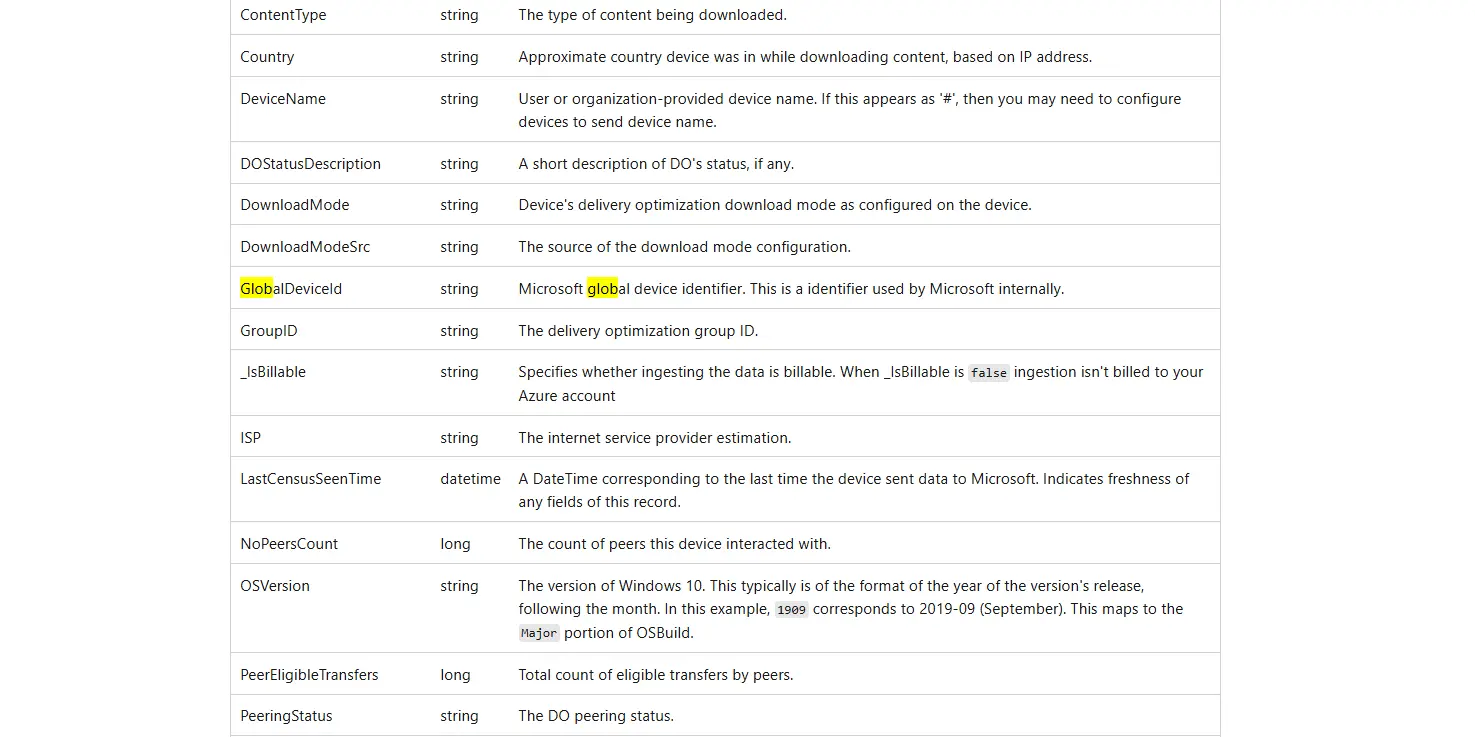This screenshot has height=737, width=1475.
Task: Click the GroupID field name
Action: tap(269, 331)
